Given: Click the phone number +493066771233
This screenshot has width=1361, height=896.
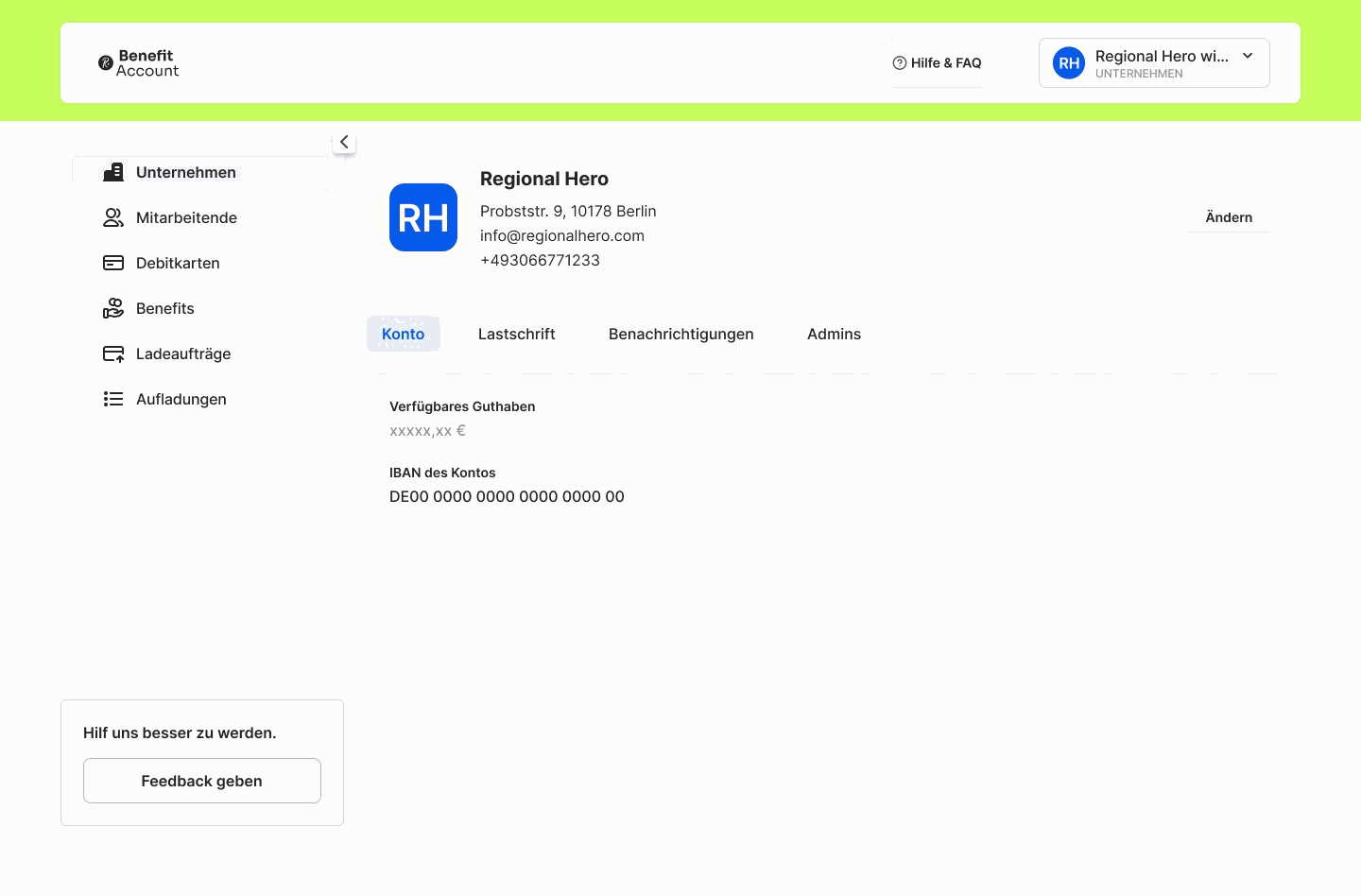Looking at the screenshot, I should point(540,260).
